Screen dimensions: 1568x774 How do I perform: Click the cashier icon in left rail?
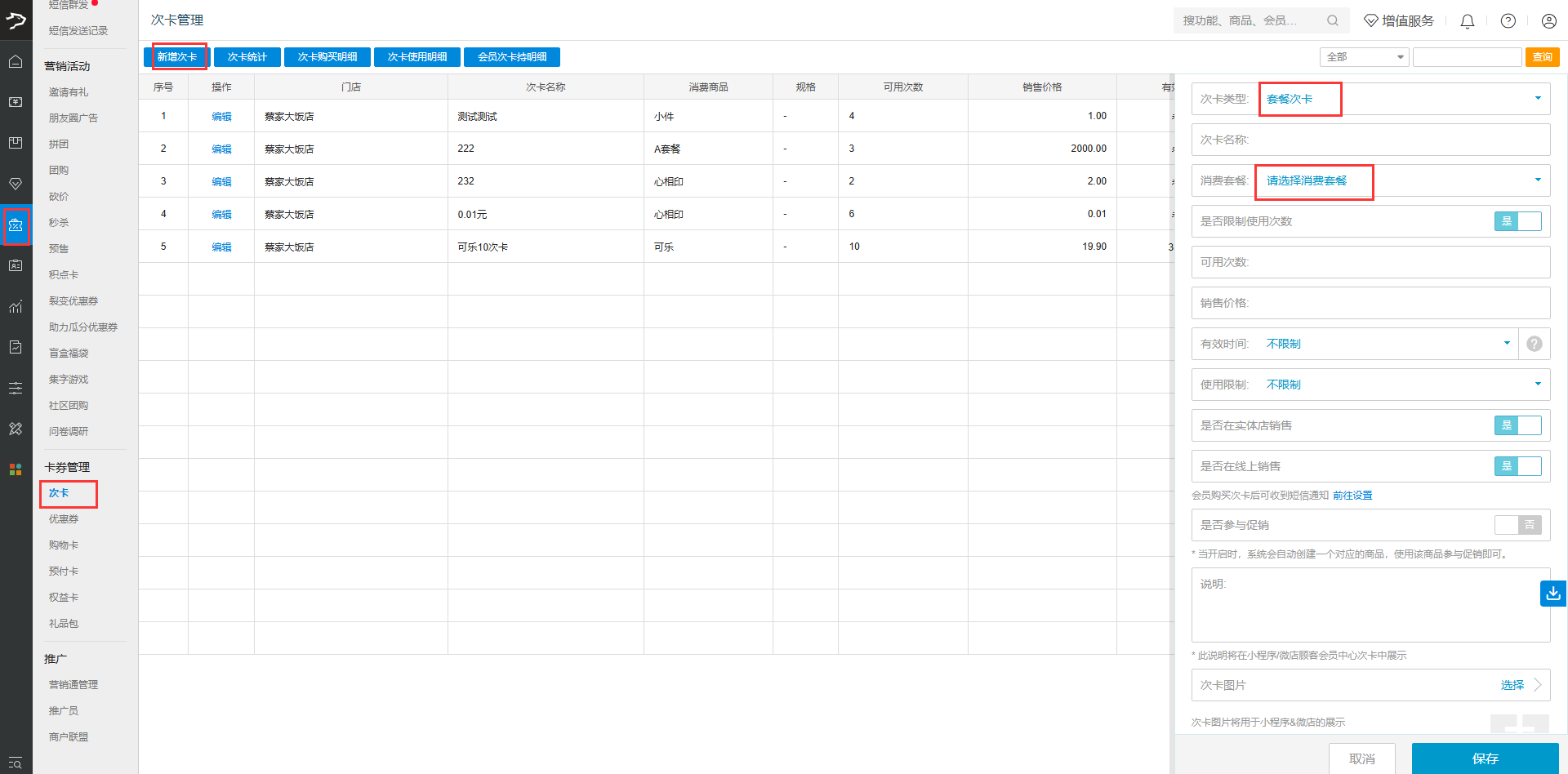pyautogui.click(x=16, y=102)
